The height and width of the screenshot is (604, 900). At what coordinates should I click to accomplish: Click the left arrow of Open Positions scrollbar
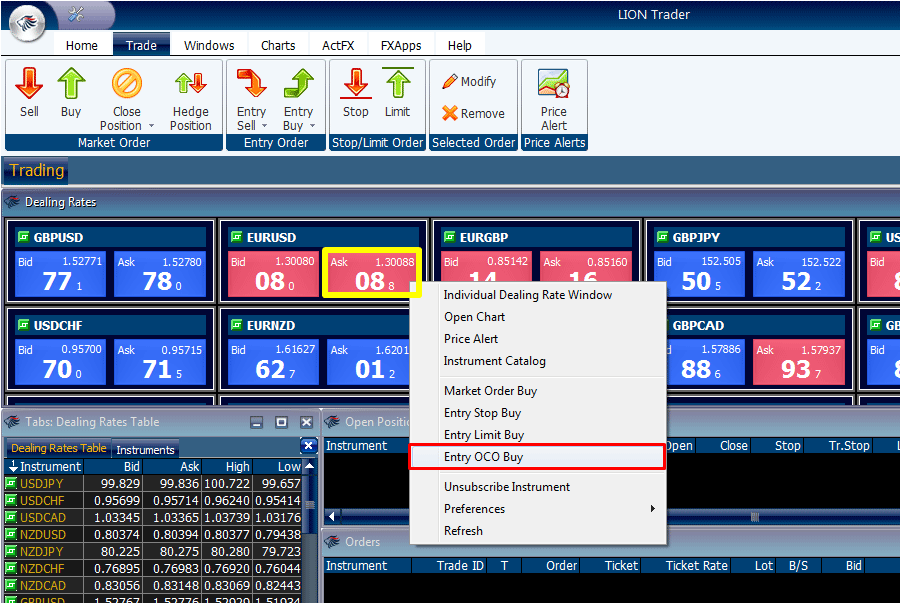pos(331,516)
